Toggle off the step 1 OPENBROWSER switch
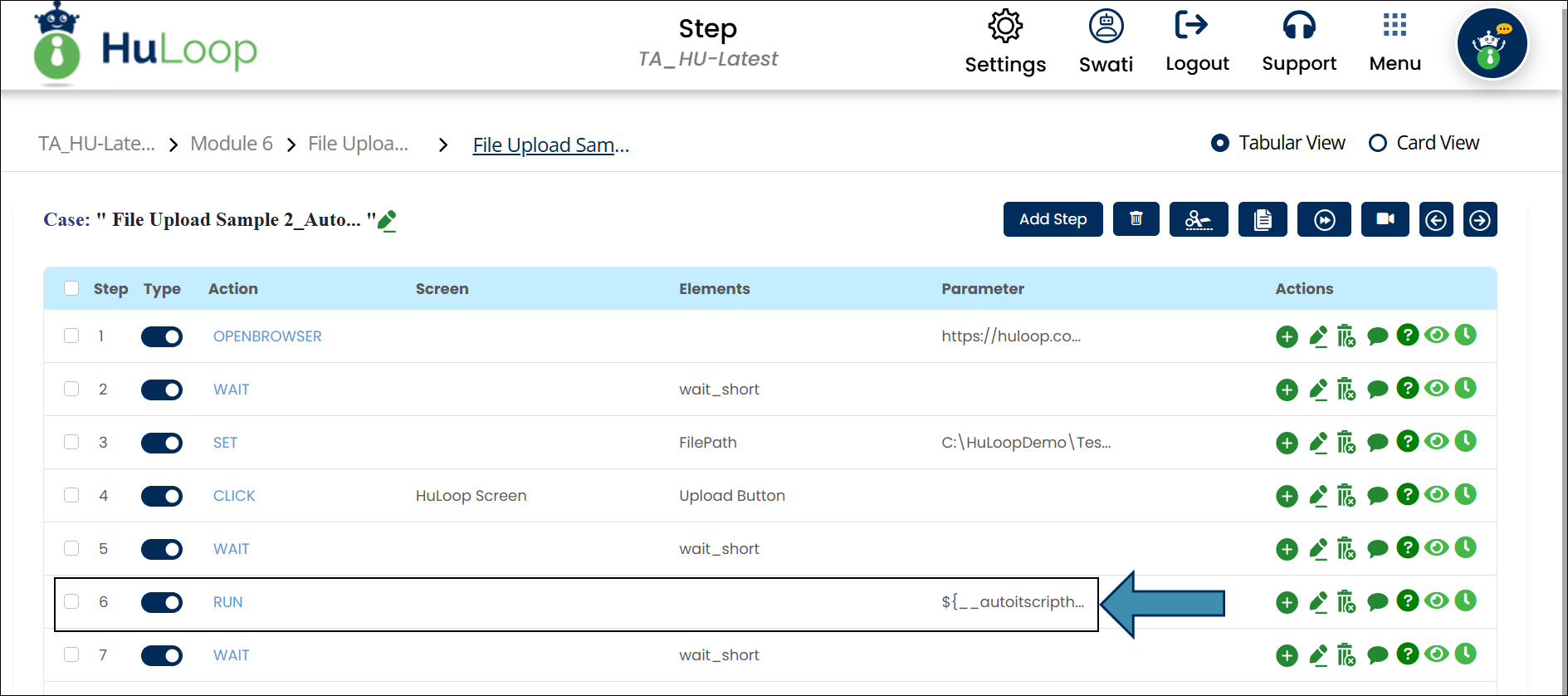The width and height of the screenshot is (1568, 696). tap(162, 336)
